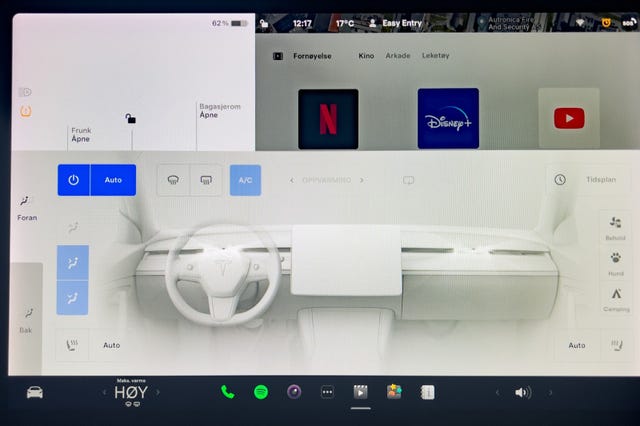Viewport: 640px width, 426px height.
Task: Launch Disney+
Action: [448, 118]
